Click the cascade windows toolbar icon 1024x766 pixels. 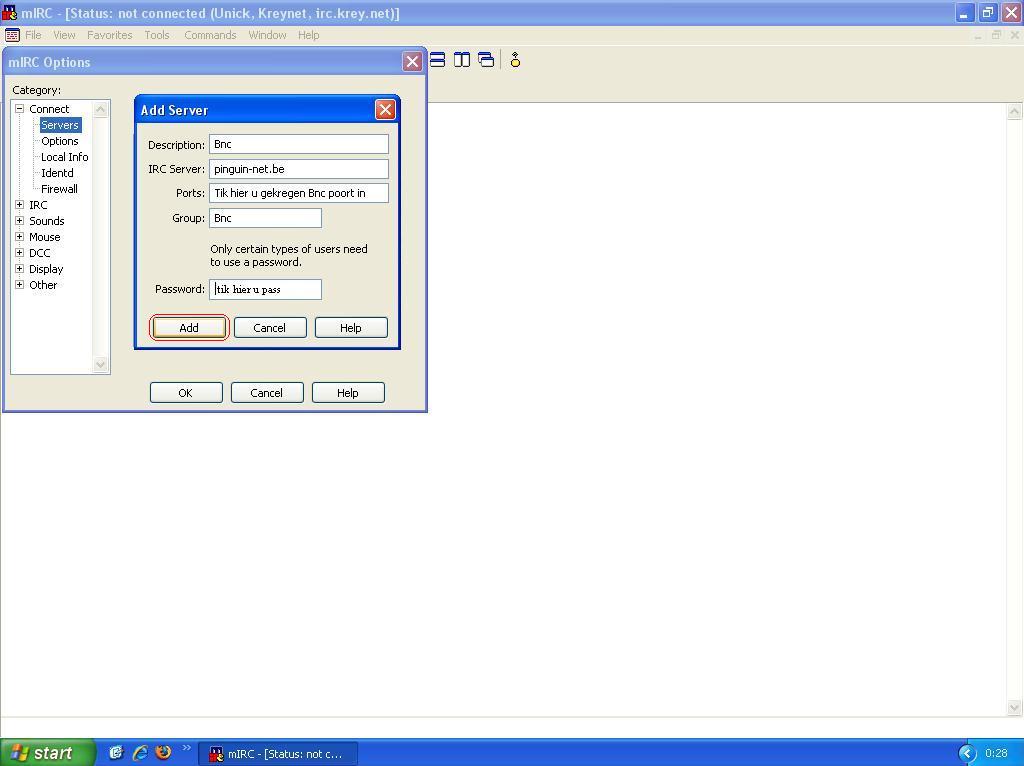[486, 60]
